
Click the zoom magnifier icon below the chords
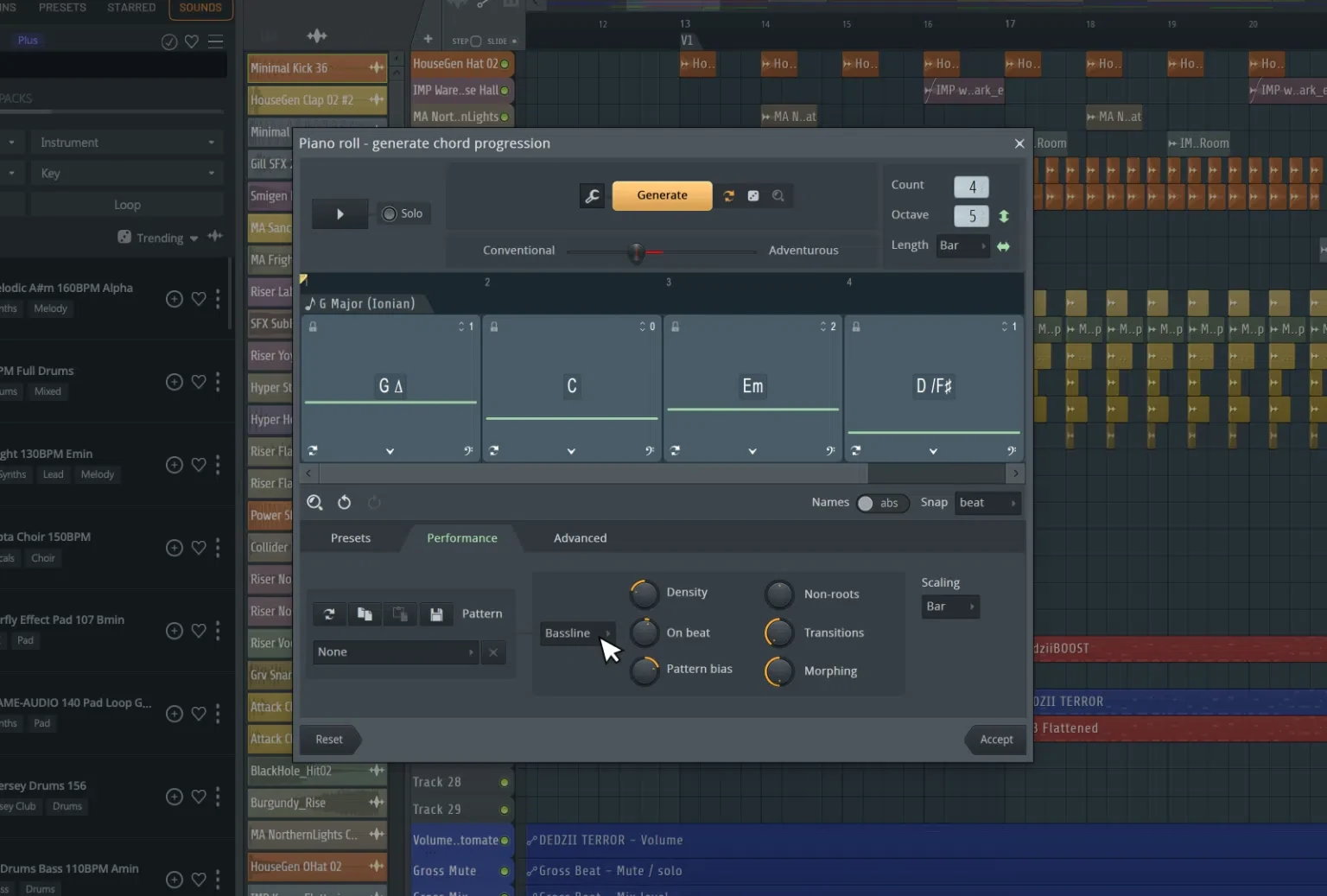click(314, 502)
